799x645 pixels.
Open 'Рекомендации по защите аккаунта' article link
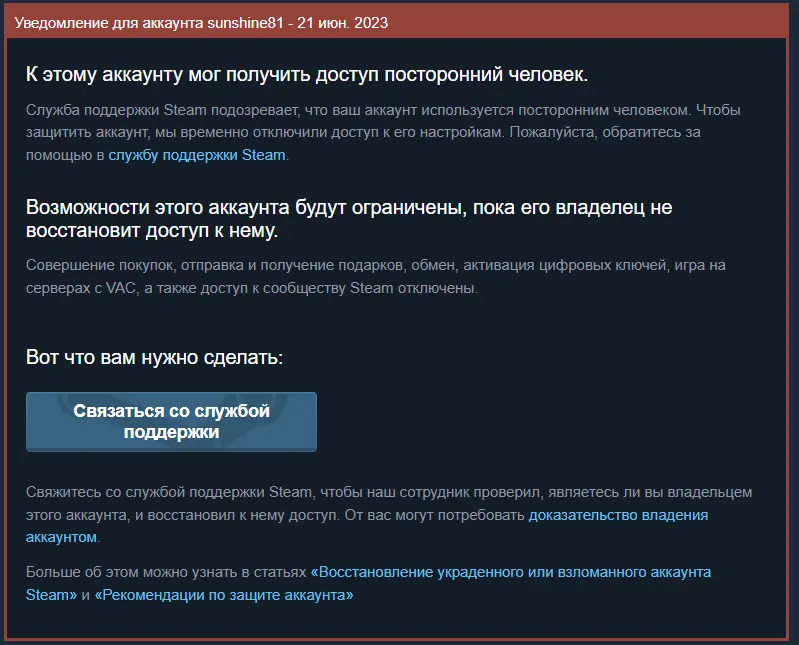[224, 595]
